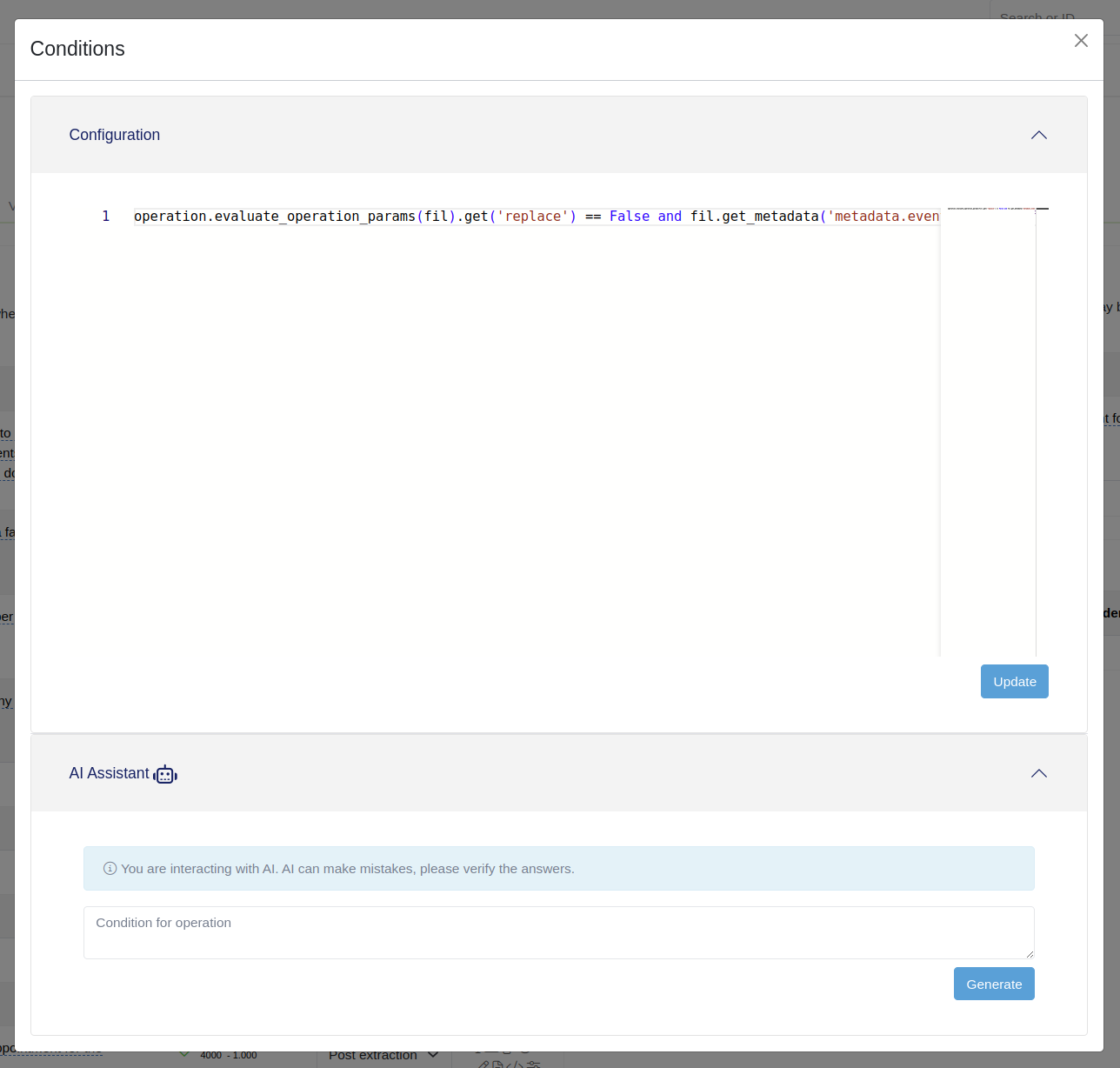Focus the Condition for operation textarea

558,932
